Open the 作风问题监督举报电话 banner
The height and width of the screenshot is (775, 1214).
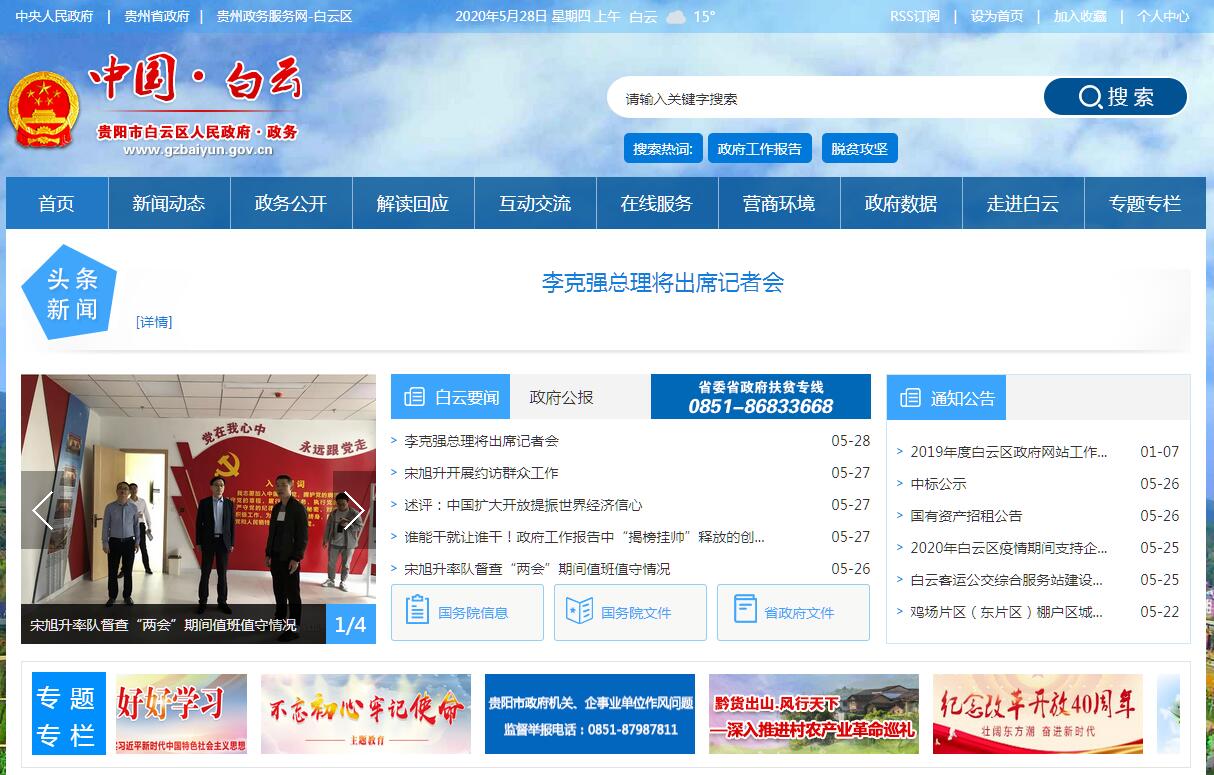[x=590, y=713]
